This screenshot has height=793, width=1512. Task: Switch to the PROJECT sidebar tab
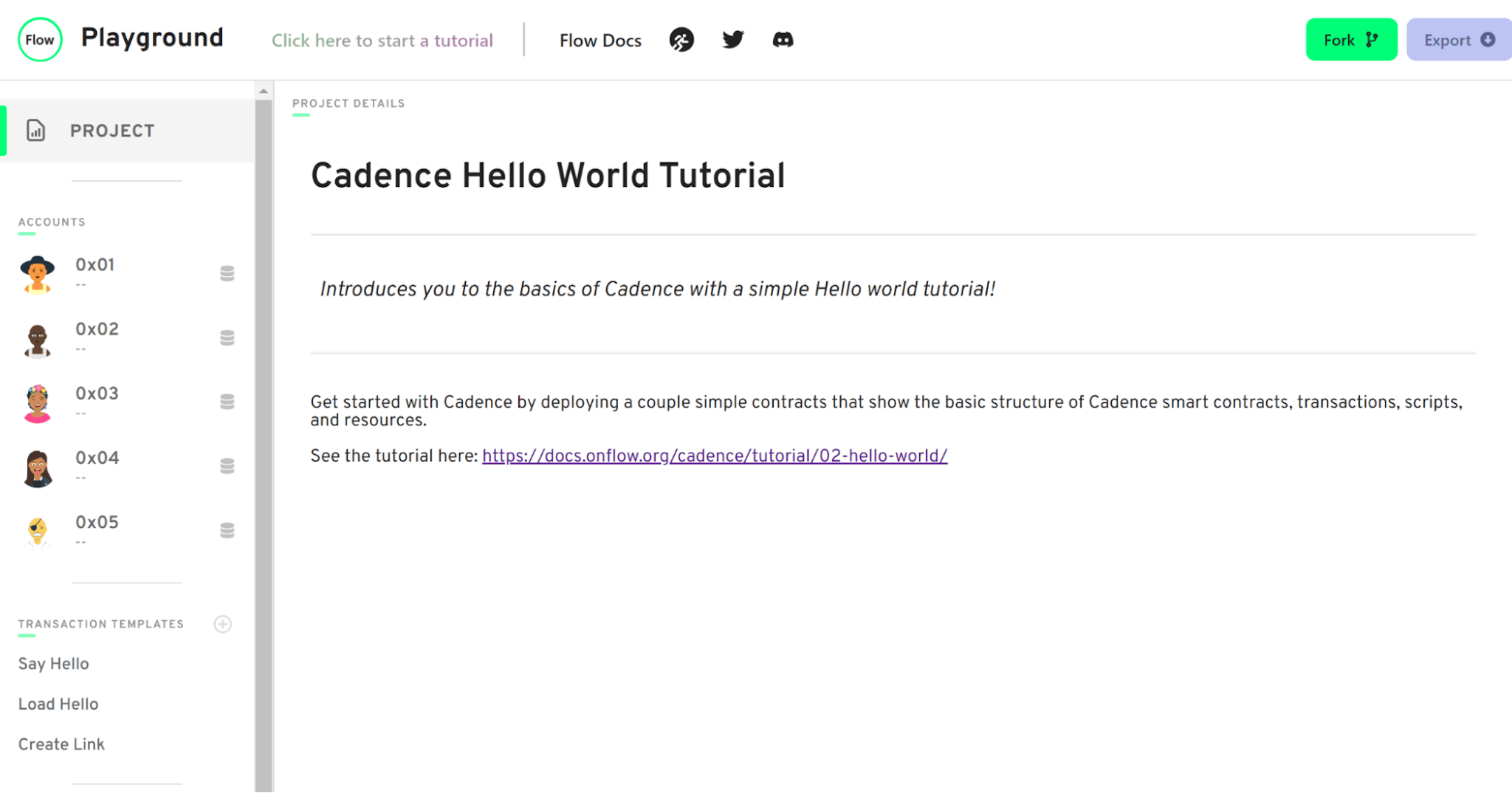click(112, 130)
